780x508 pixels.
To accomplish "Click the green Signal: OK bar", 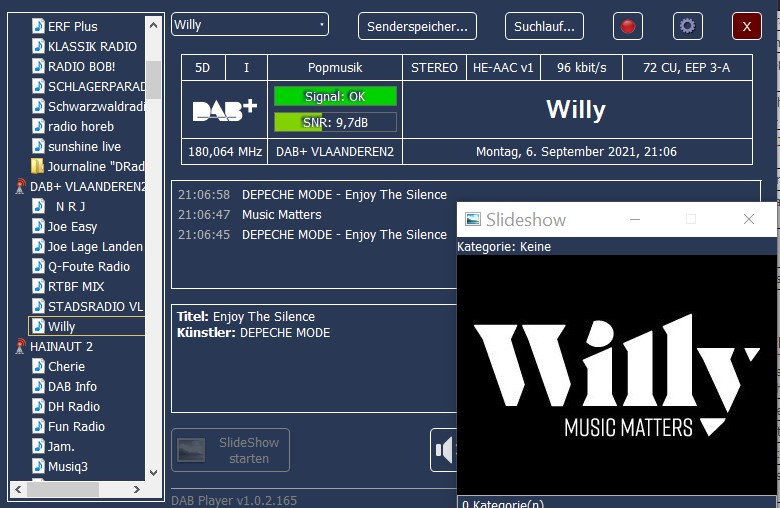I will (335, 97).
